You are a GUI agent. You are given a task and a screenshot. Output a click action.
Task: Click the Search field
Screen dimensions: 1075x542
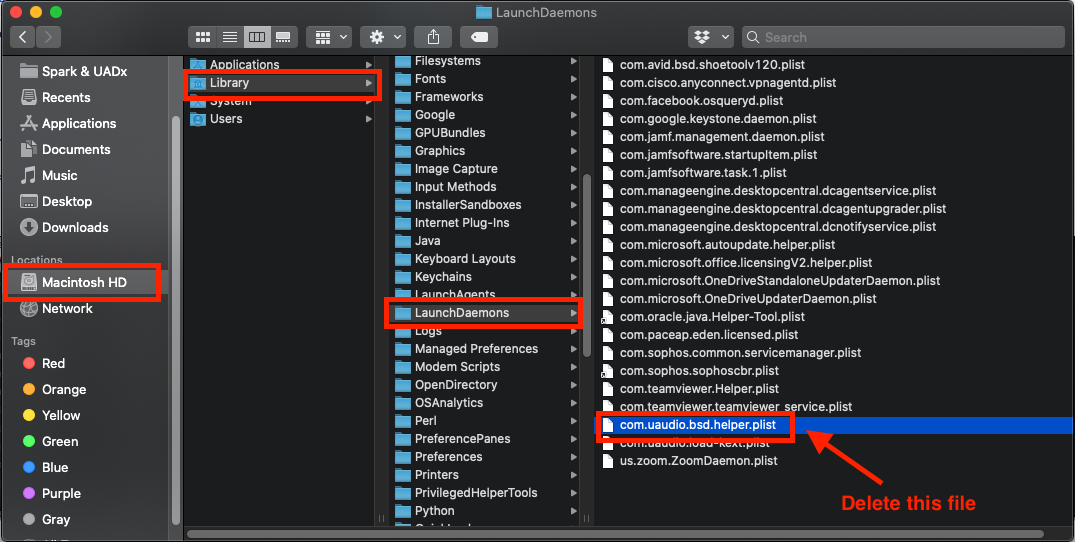pos(910,37)
